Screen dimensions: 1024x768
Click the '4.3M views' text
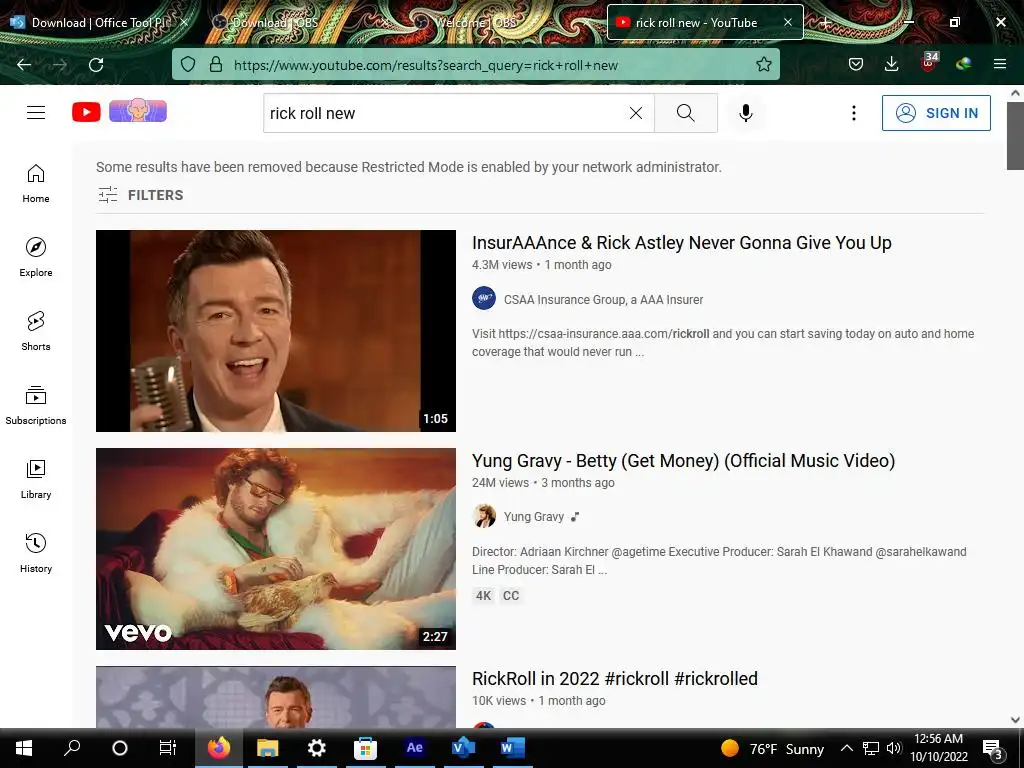click(x=502, y=264)
